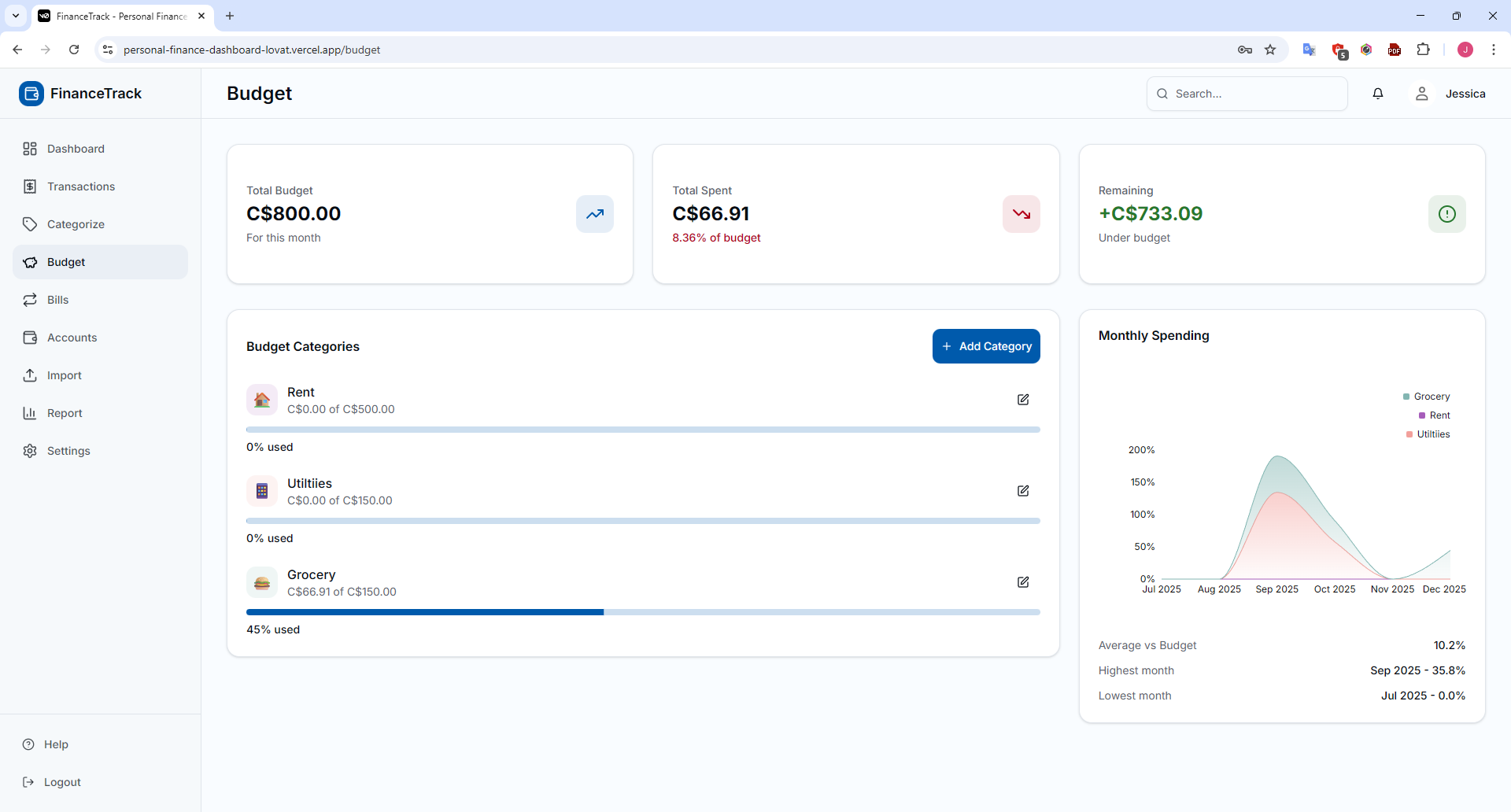Edit the Grocery budget category
The width and height of the screenshot is (1511, 812).
pos(1023,582)
